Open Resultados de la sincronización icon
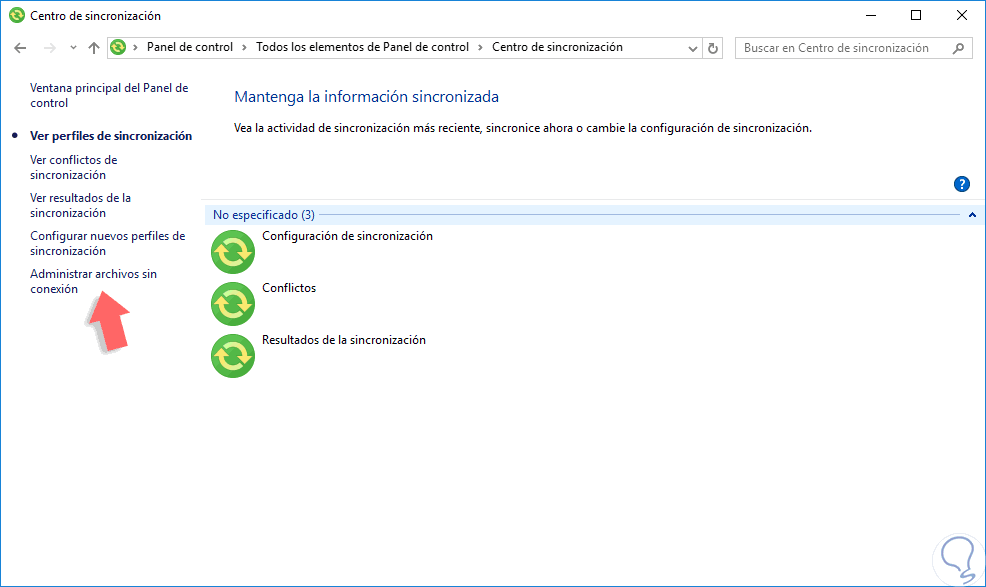Screen dimensions: 986x587 (232, 356)
